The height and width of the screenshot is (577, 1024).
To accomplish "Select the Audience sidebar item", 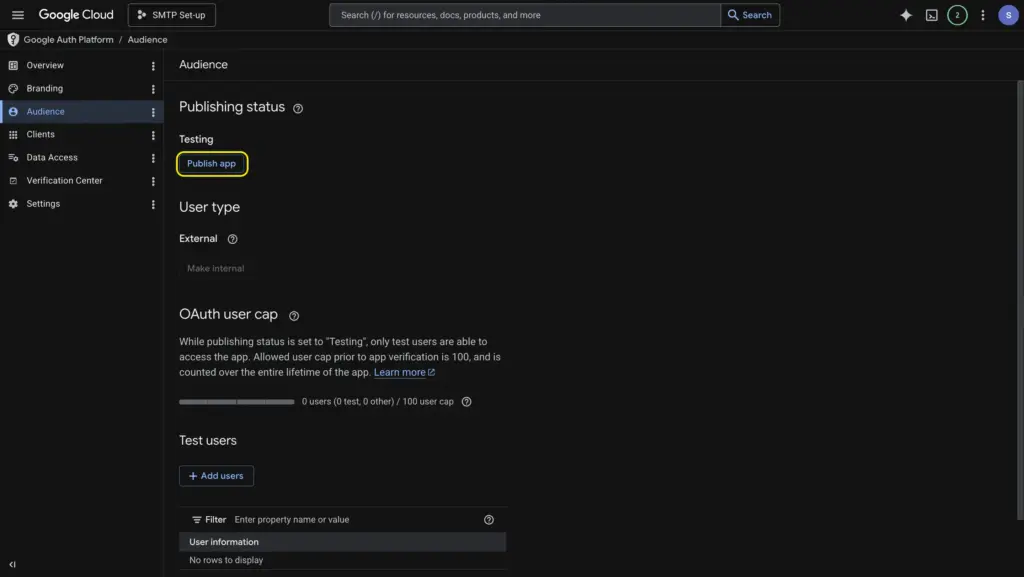I will coord(82,112).
